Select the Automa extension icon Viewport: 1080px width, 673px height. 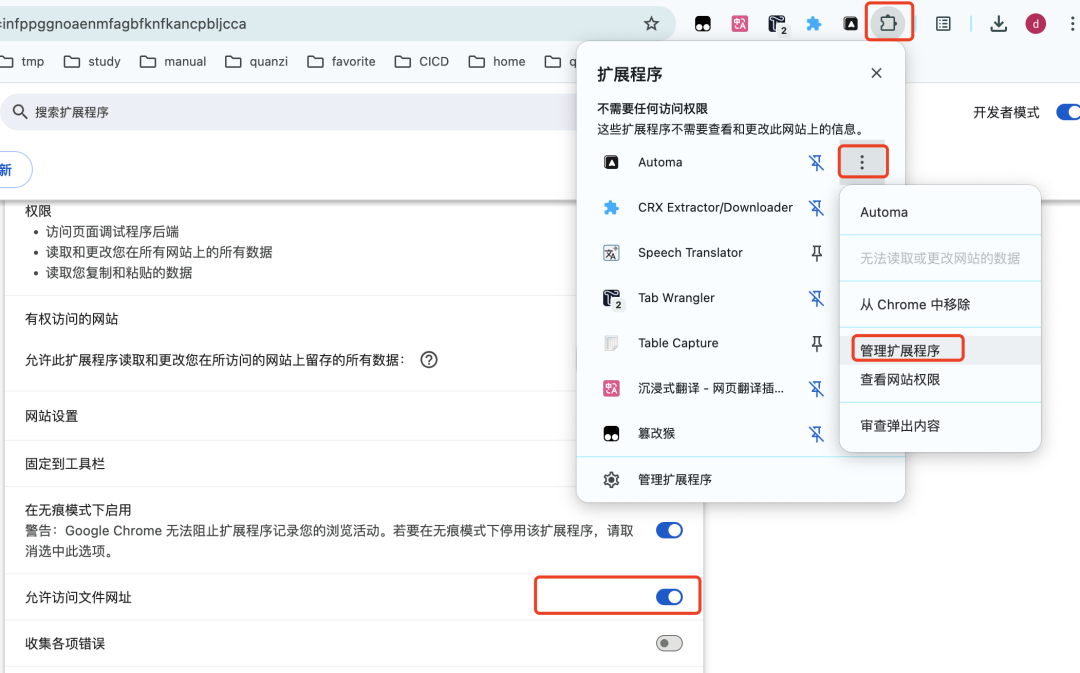611,161
